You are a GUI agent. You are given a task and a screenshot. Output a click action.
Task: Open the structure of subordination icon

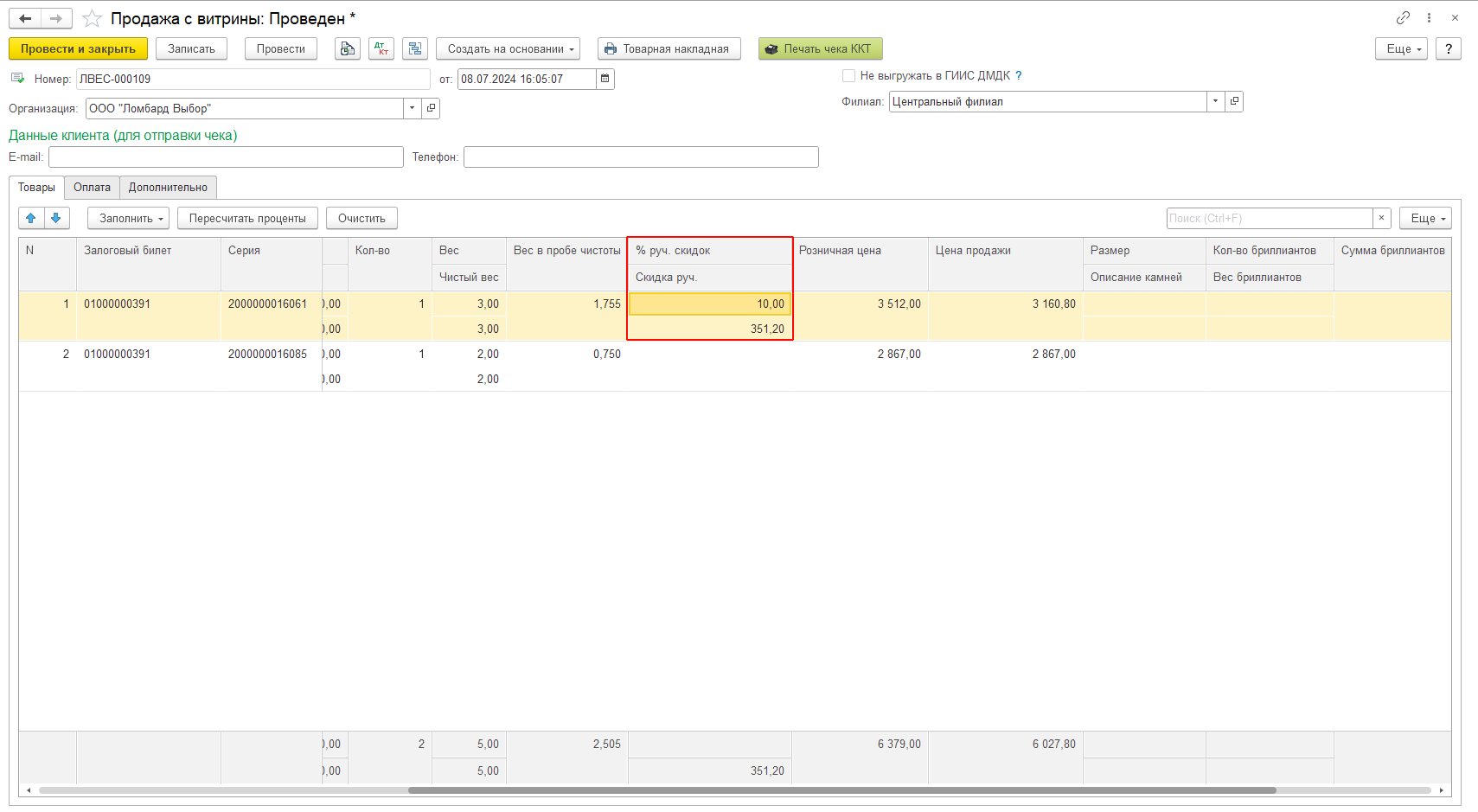(348, 48)
